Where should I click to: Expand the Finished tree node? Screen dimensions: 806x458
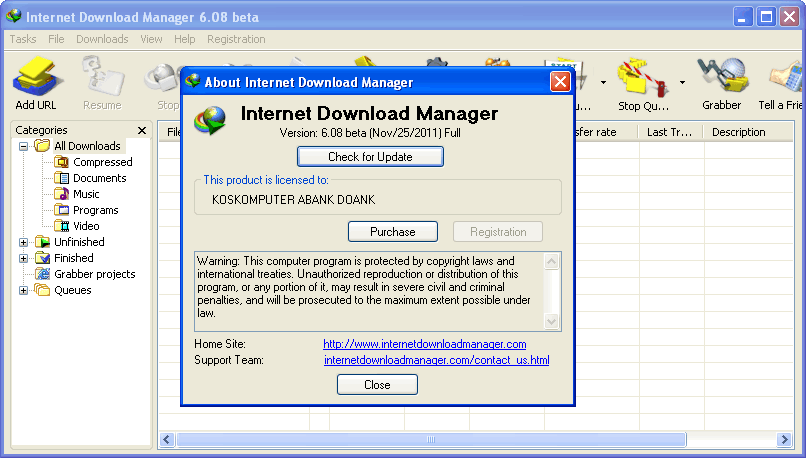pyautogui.click(x=23, y=258)
